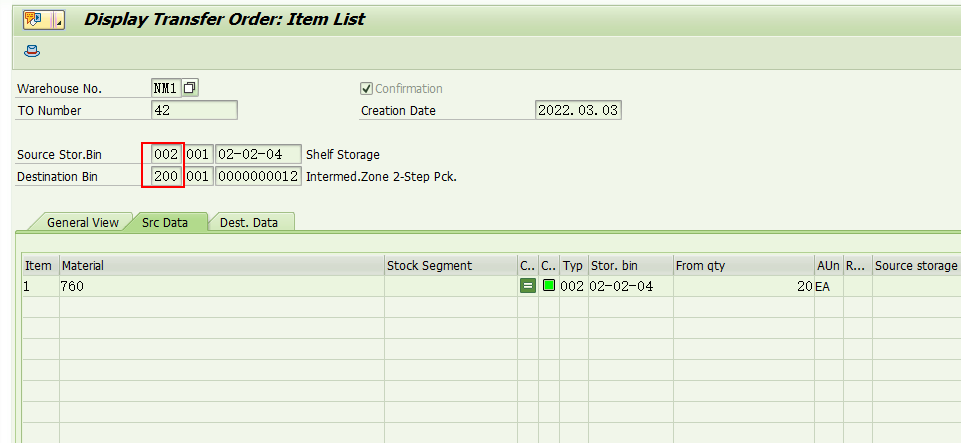Click the small arrow beside title menu icon
Viewport: 961px width, 443px height.
point(58,20)
